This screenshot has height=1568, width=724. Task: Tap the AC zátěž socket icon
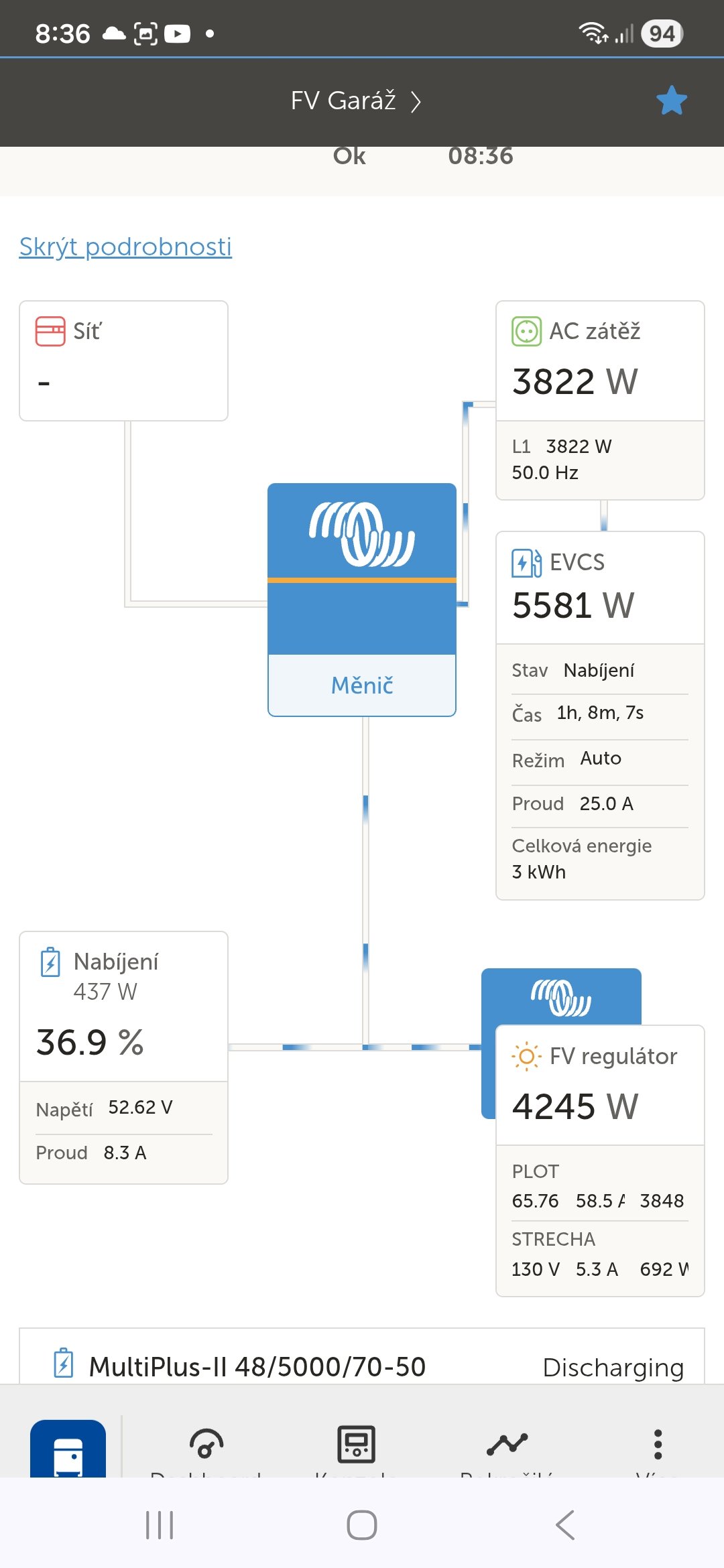point(526,331)
